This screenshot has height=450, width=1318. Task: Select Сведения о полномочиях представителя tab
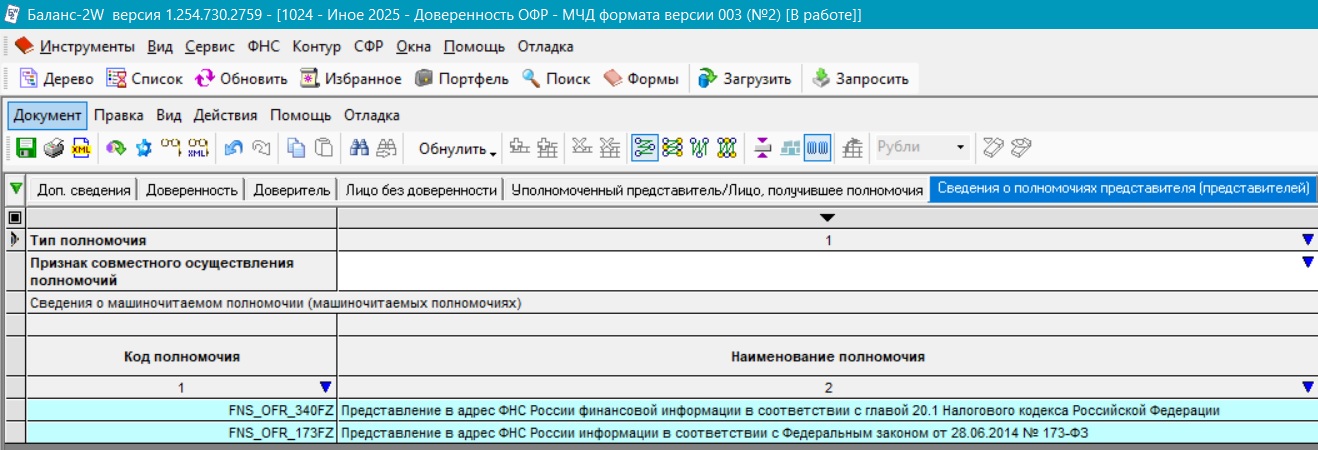pos(1123,189)
